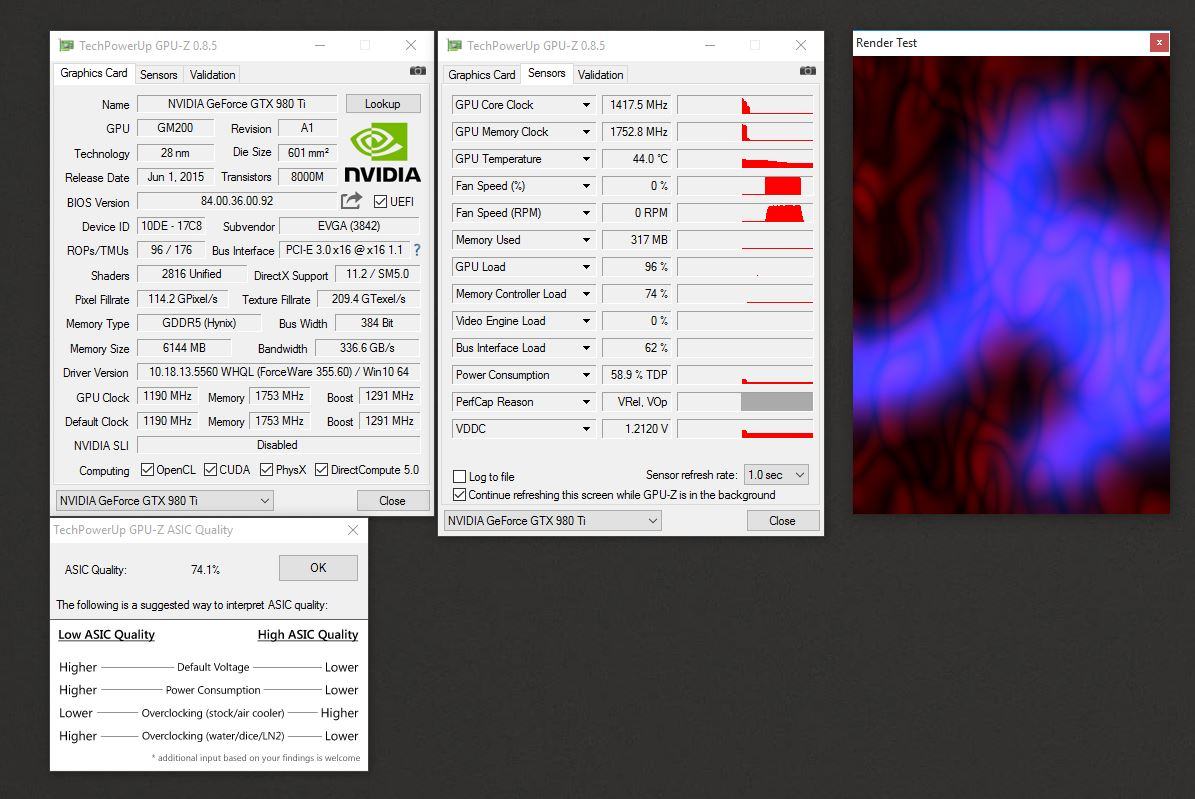Click the NVIDIA SLI Disabled field
The width and height of the screenshot is (1195, 799).
[x=279, y=445]
